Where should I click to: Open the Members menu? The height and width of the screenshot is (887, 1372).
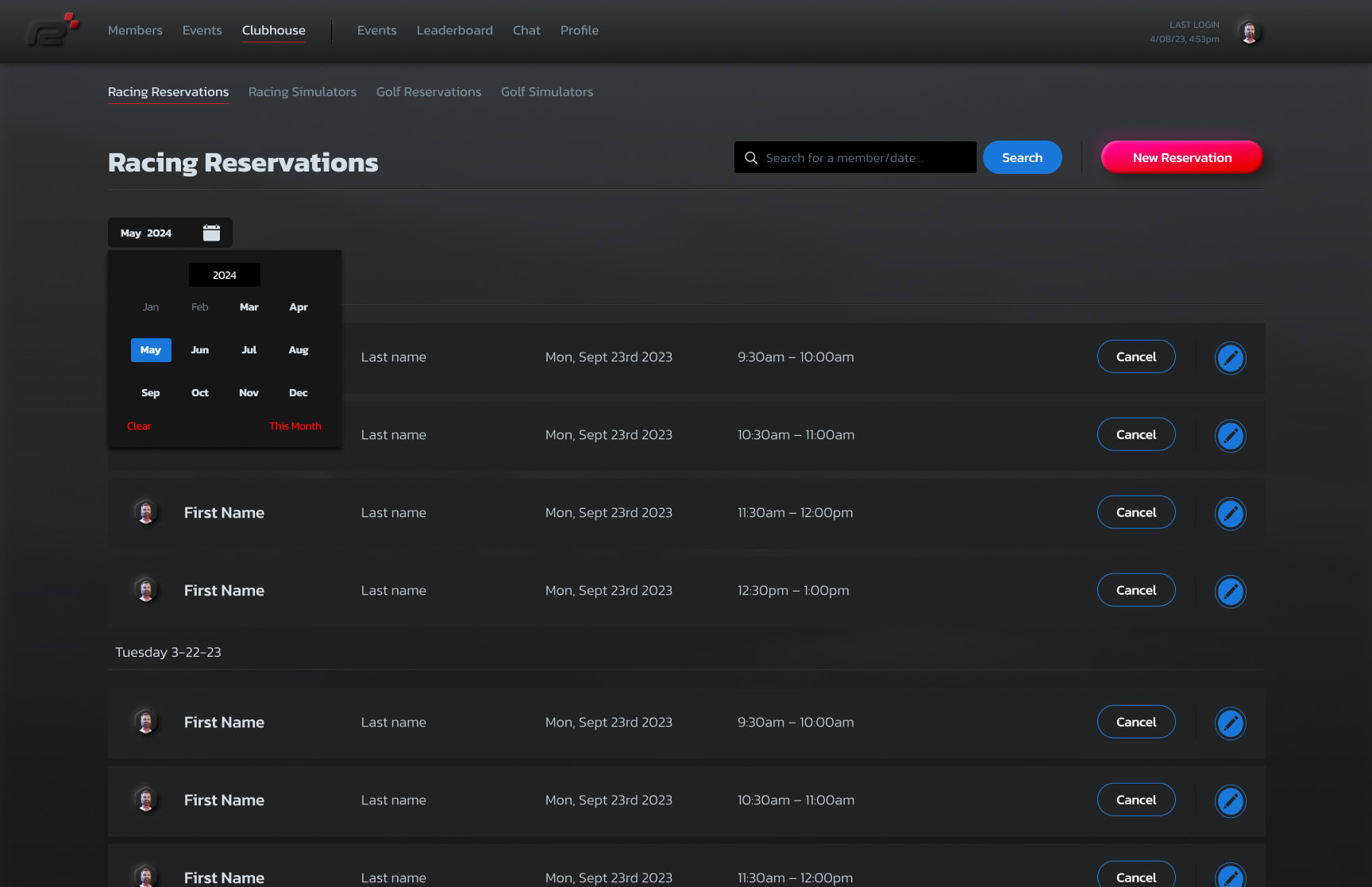pos(135,30)
